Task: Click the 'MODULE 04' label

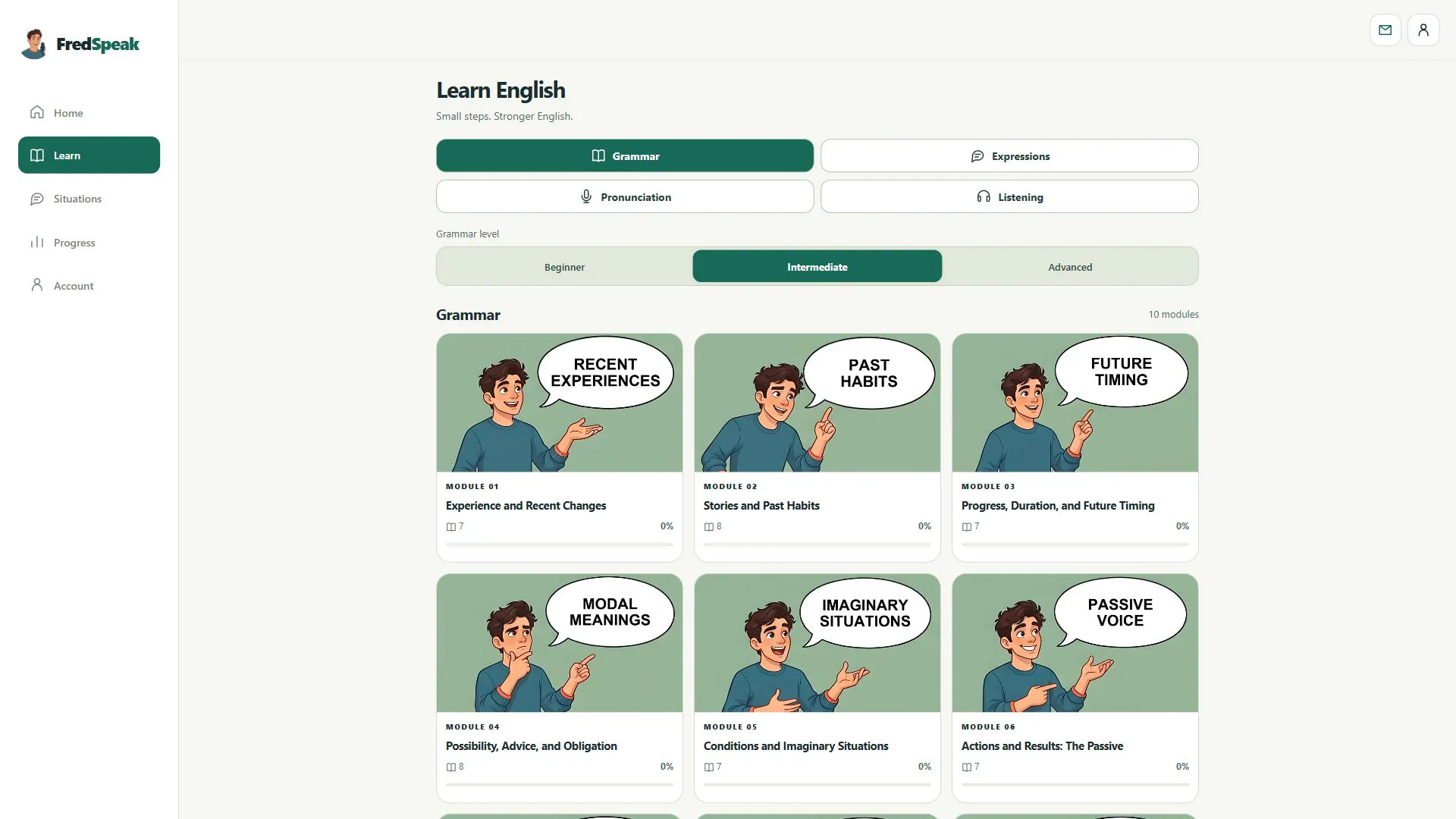Action: [x=472, y=727]
